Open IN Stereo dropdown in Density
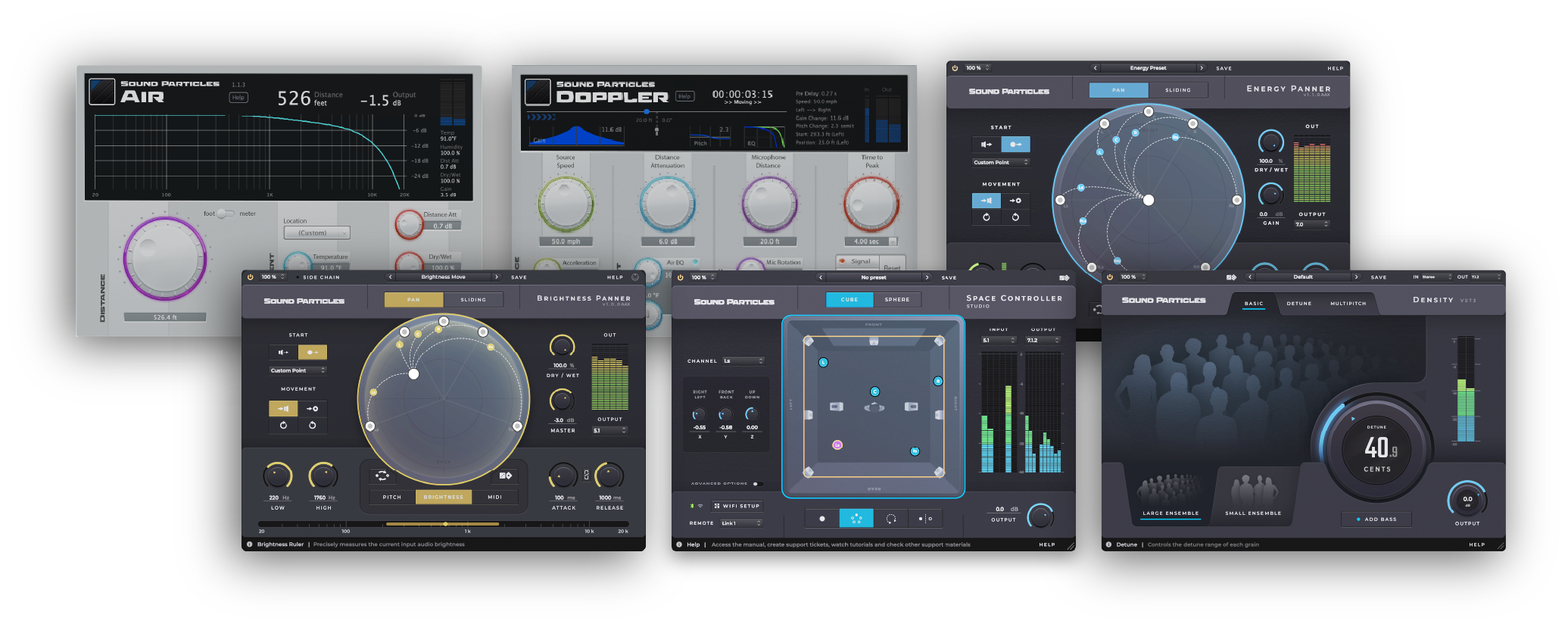Viewport: 1568px width, 627px height. (x=1436, y=277)
